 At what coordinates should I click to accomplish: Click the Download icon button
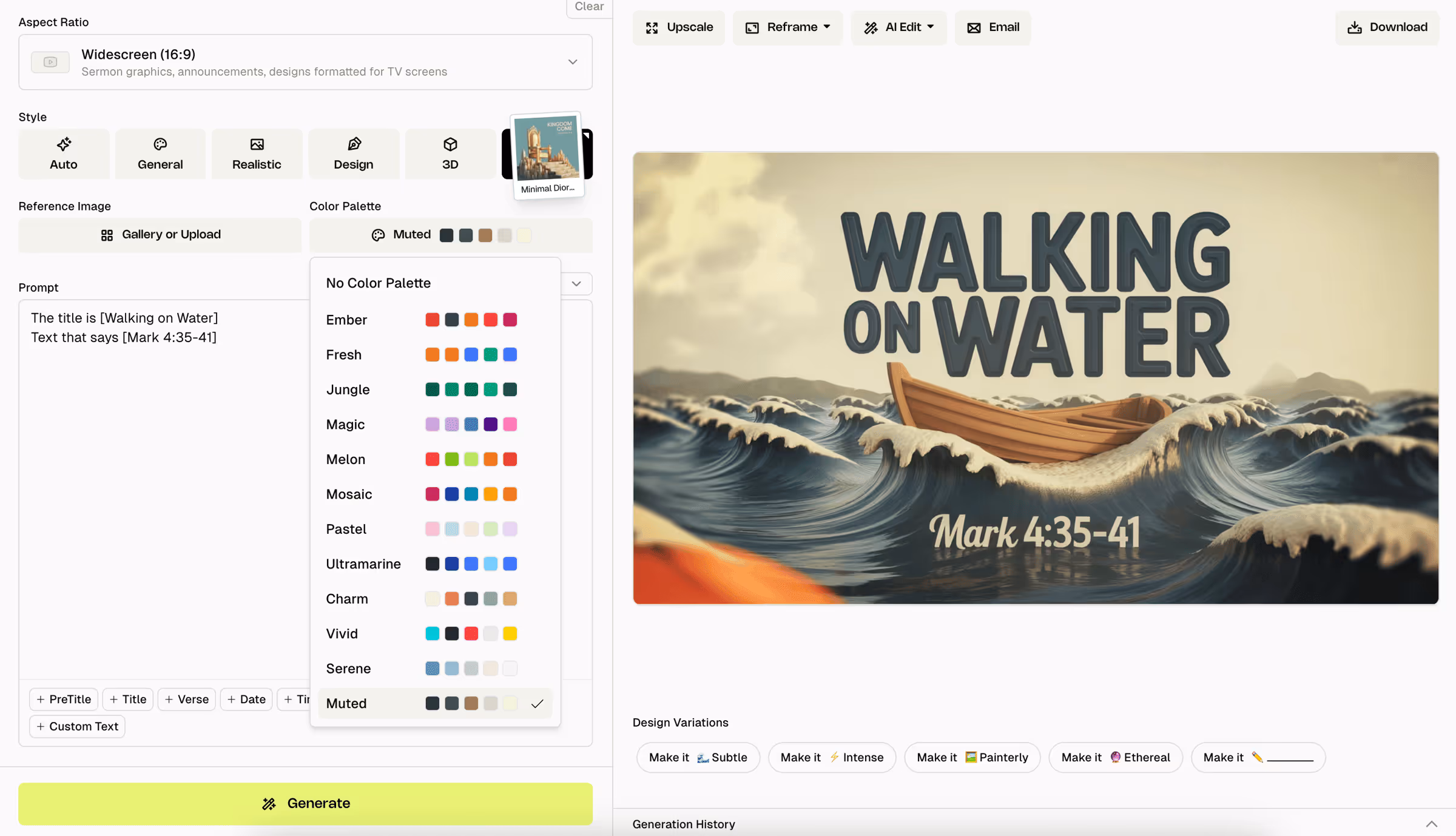[1354, 28]
